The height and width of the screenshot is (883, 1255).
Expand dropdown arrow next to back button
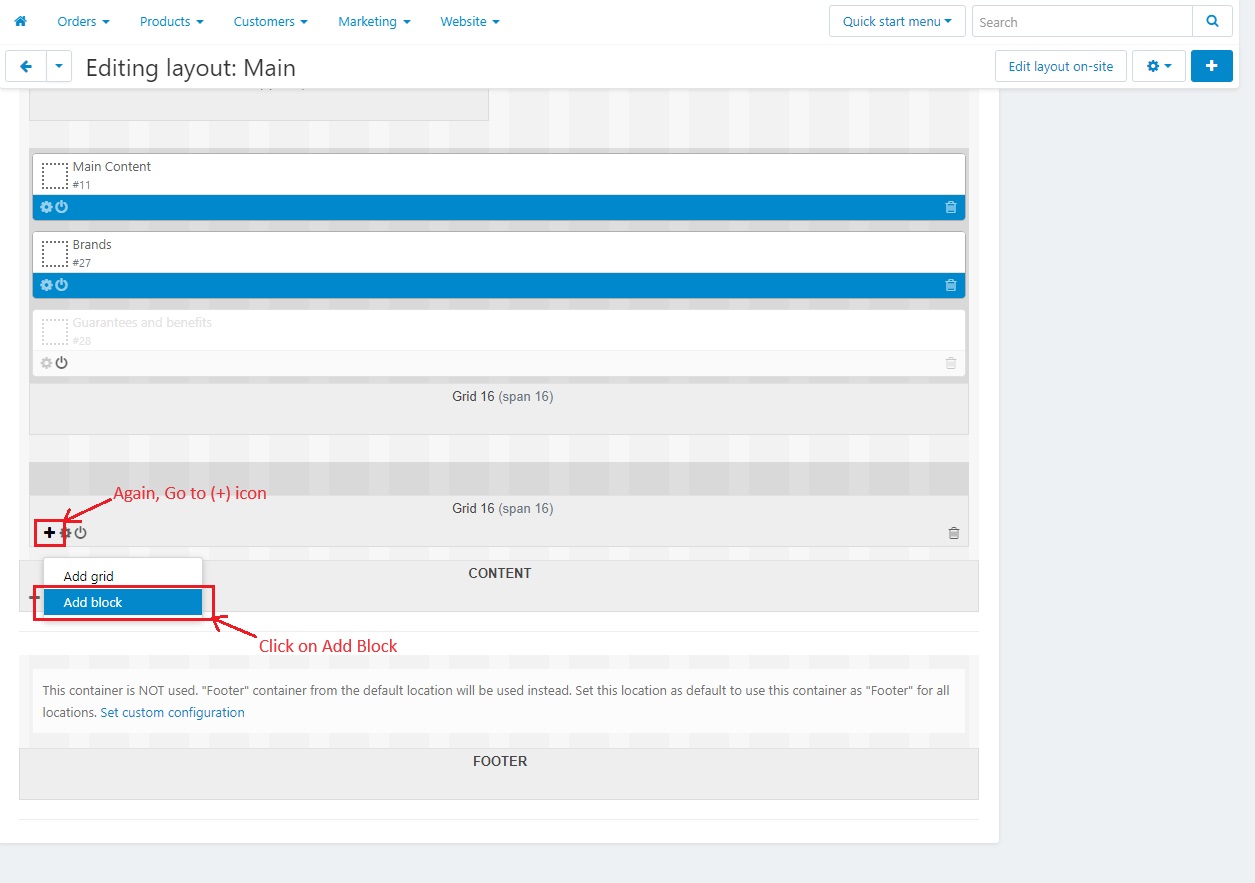[x=59, y=67]
